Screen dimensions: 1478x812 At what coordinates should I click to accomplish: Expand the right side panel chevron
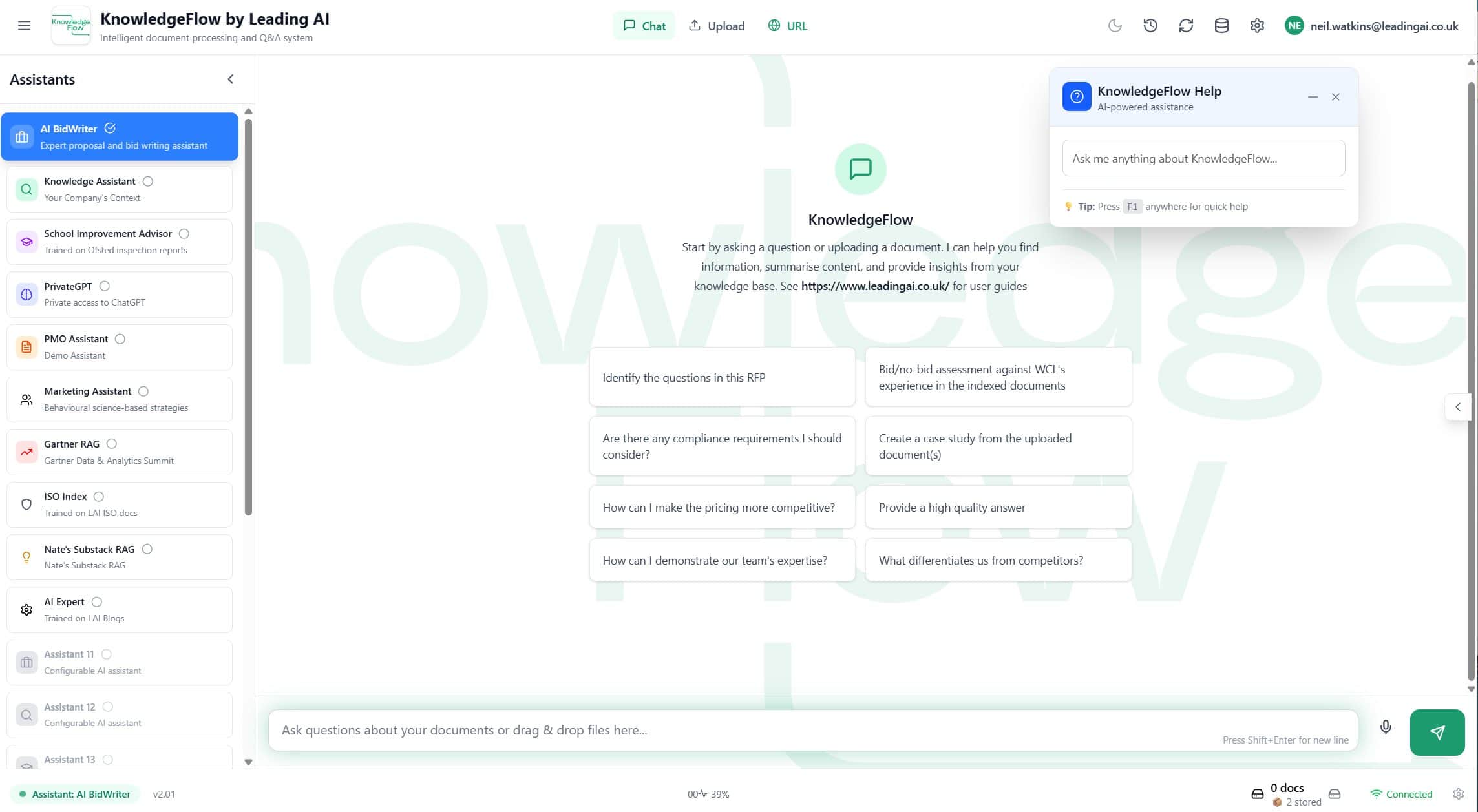(1458, 407)
